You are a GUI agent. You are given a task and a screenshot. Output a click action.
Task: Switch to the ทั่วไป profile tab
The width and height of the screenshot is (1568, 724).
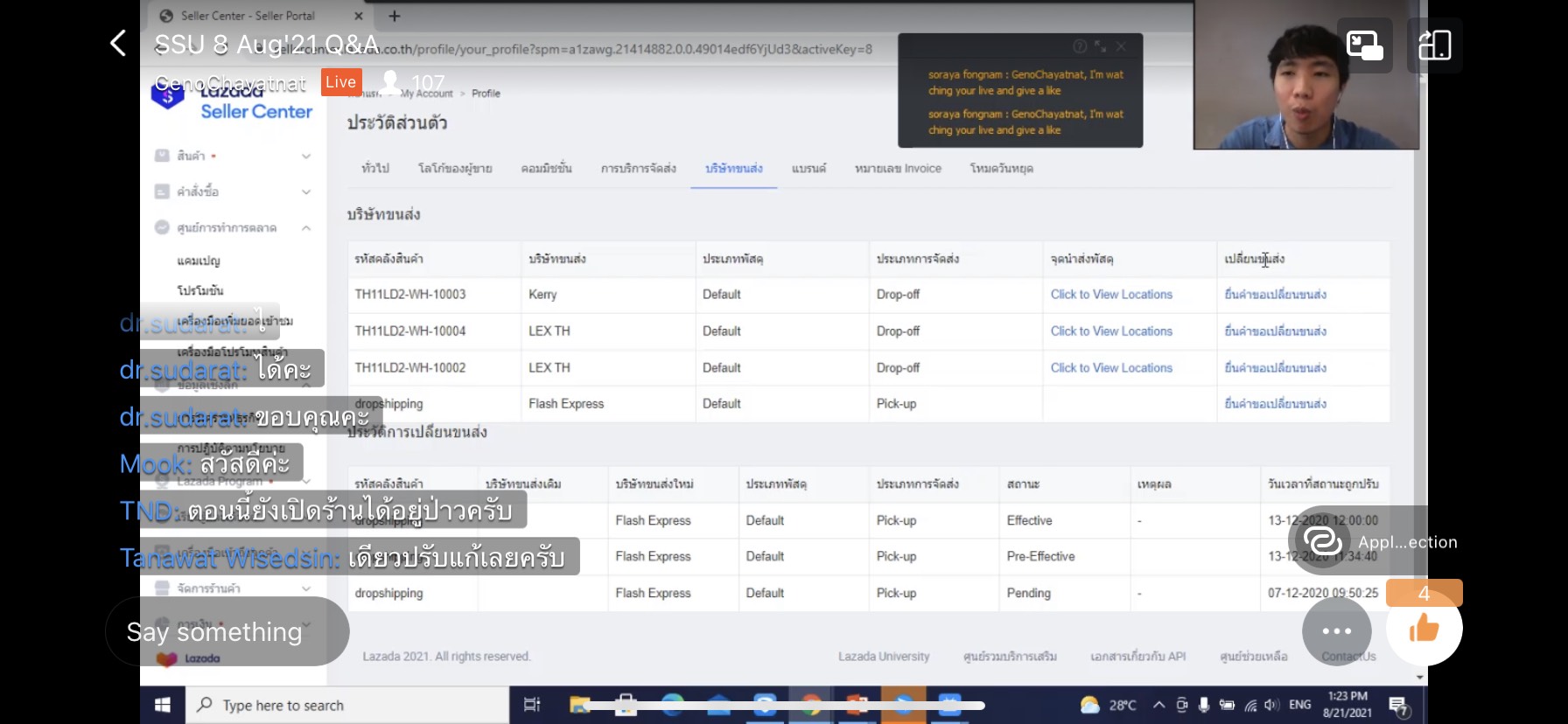pyautogui.click(x=375, y=169)
